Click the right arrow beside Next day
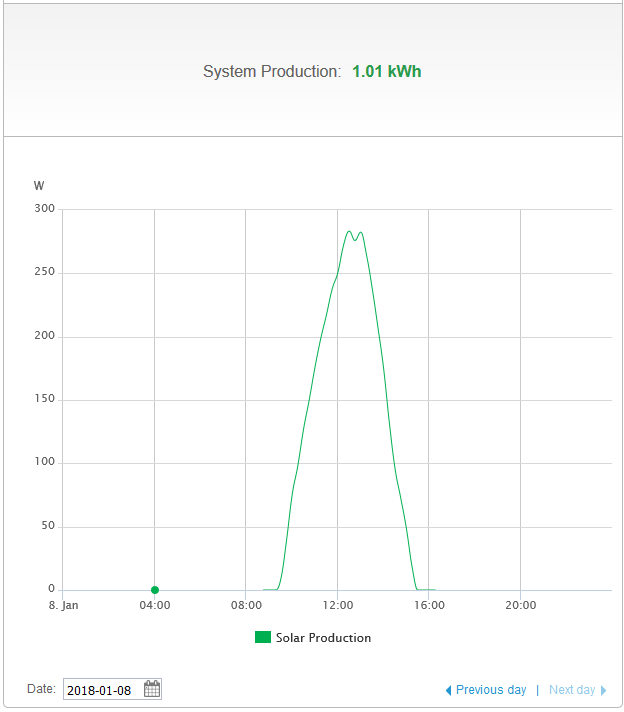 603,690
